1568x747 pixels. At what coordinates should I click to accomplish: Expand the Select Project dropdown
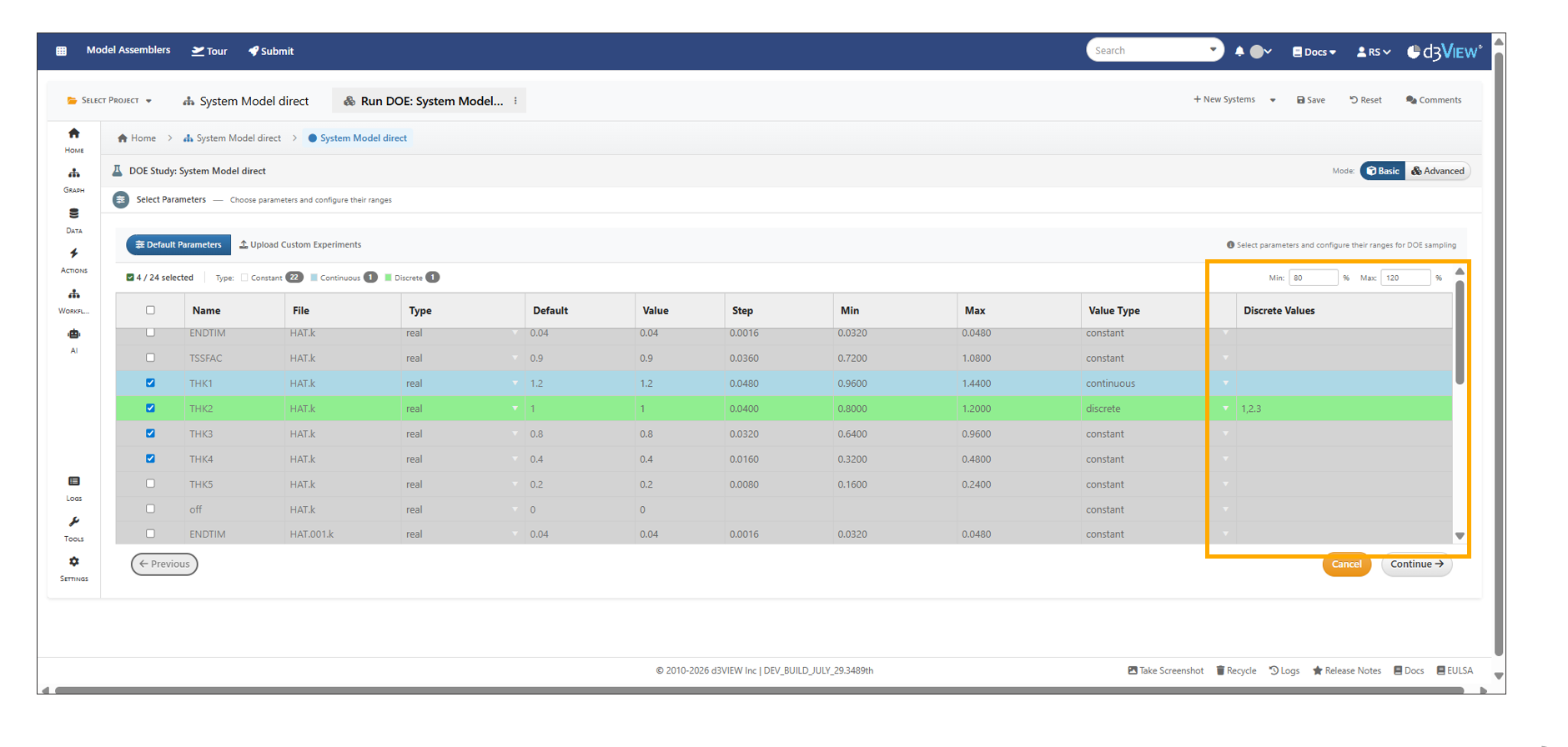coord(110,101)
